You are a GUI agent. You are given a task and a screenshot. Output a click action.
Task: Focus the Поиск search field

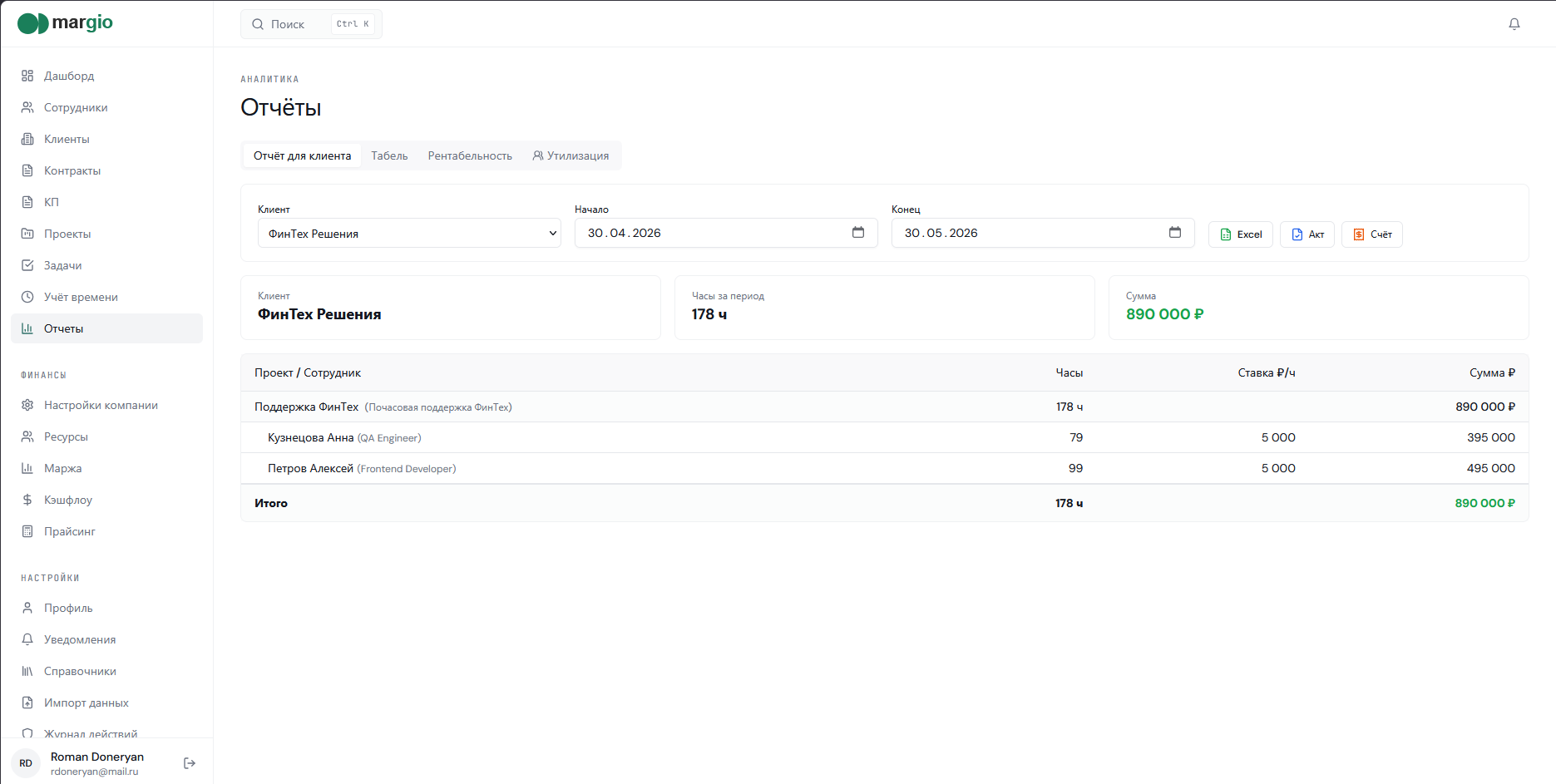click(x=311, y=24)
